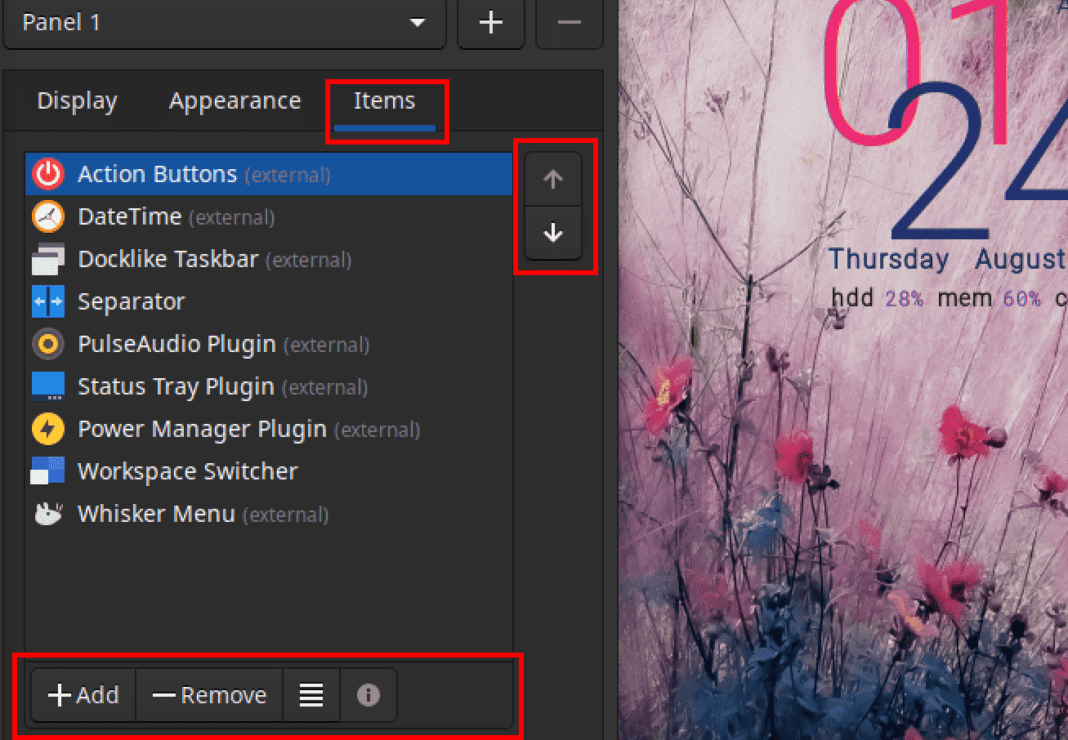Move the selected item up
This screenshot has width=1068, height=740.
coord(552,178)
